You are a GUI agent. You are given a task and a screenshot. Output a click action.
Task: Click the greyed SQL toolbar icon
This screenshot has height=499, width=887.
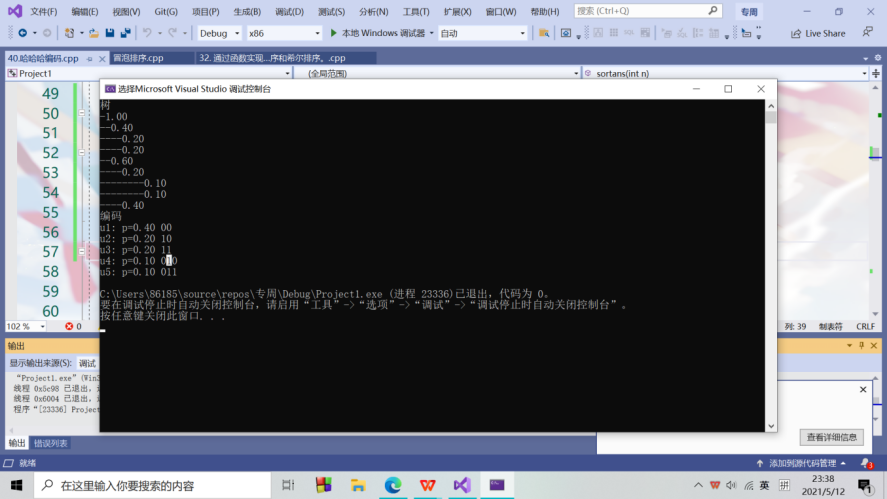(629, 33)
